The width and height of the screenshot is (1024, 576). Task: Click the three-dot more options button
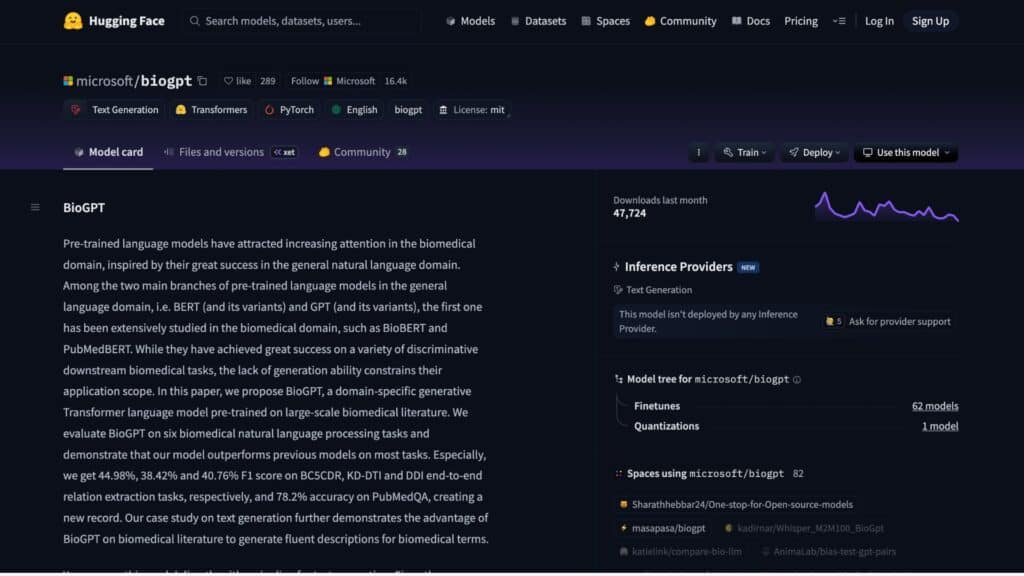(x=698, y=153)
